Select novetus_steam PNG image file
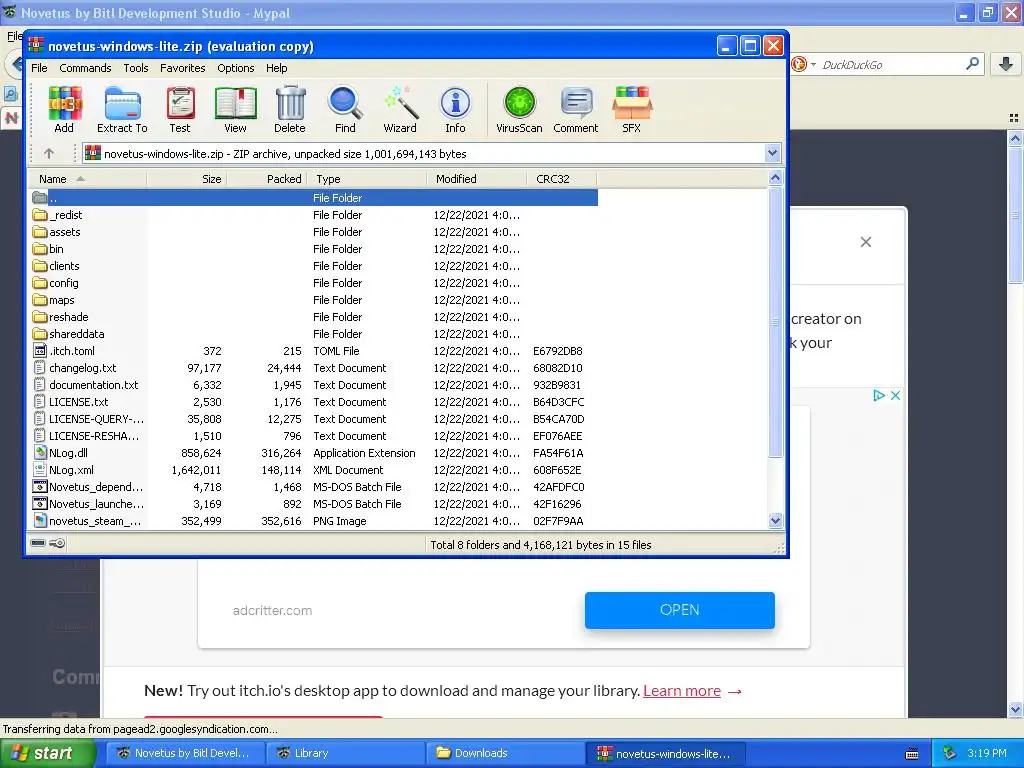 (88, 520)
